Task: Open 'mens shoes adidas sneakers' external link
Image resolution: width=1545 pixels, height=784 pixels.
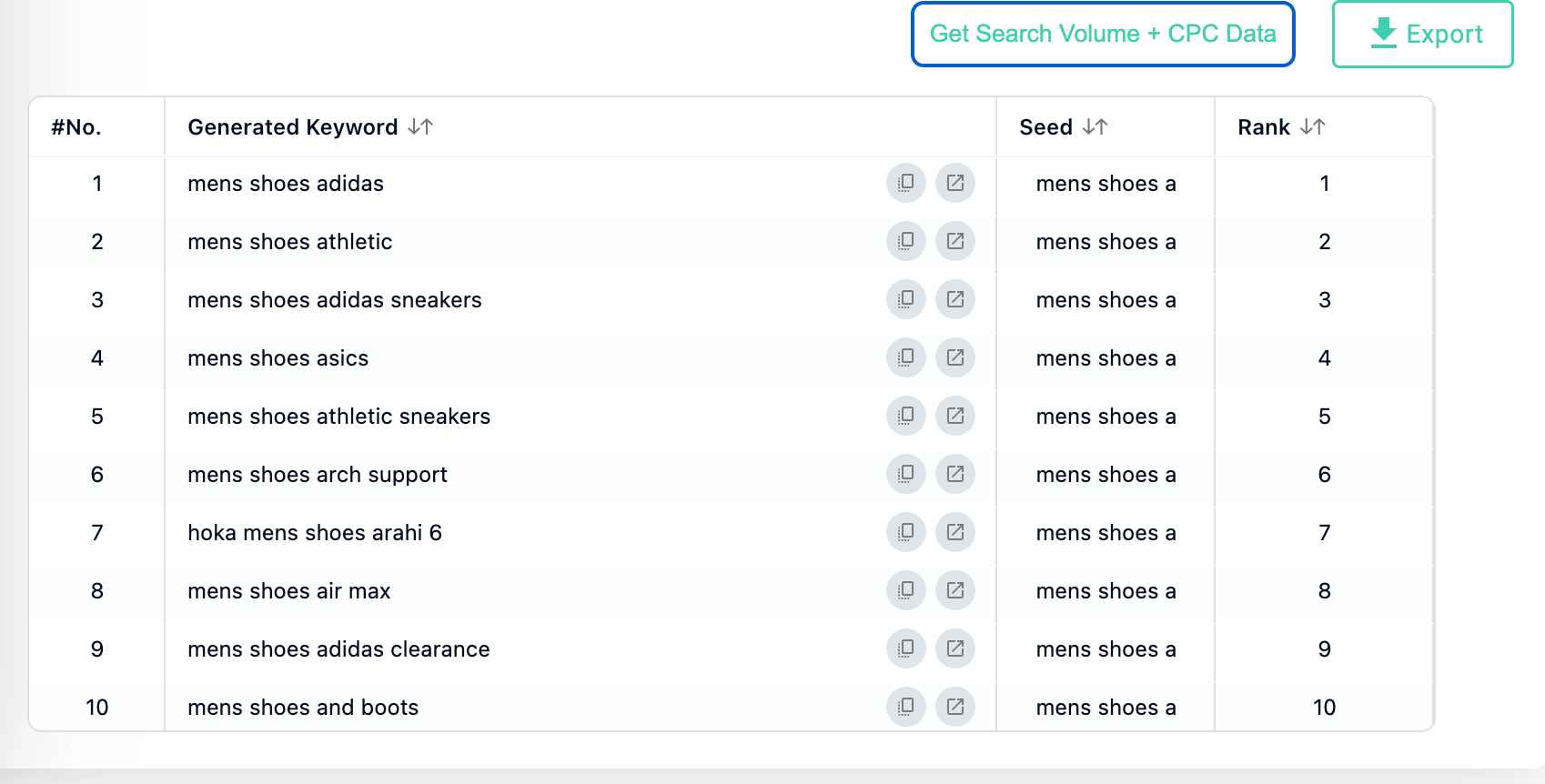Action: click(x=954, y=299)
